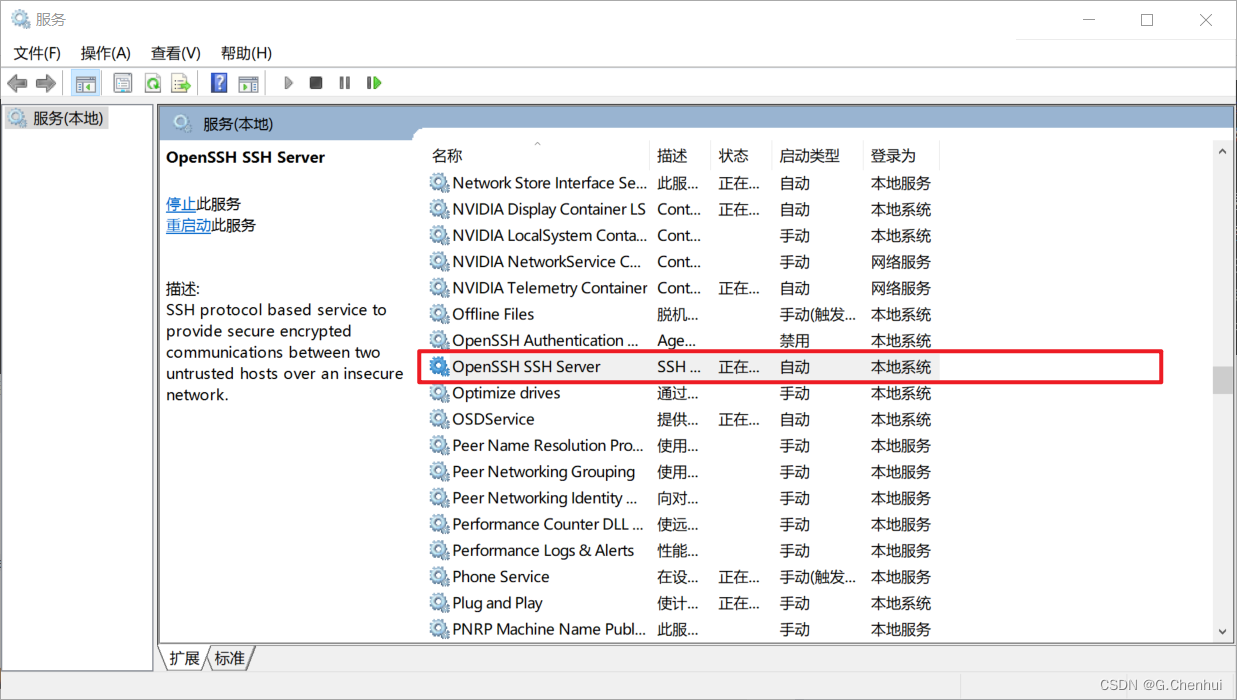Image resolution: width=1237 pixels, height=700 pixels.
Task: Select the PNRP Machine Name Publication service name
Action: tap(549, 629)
